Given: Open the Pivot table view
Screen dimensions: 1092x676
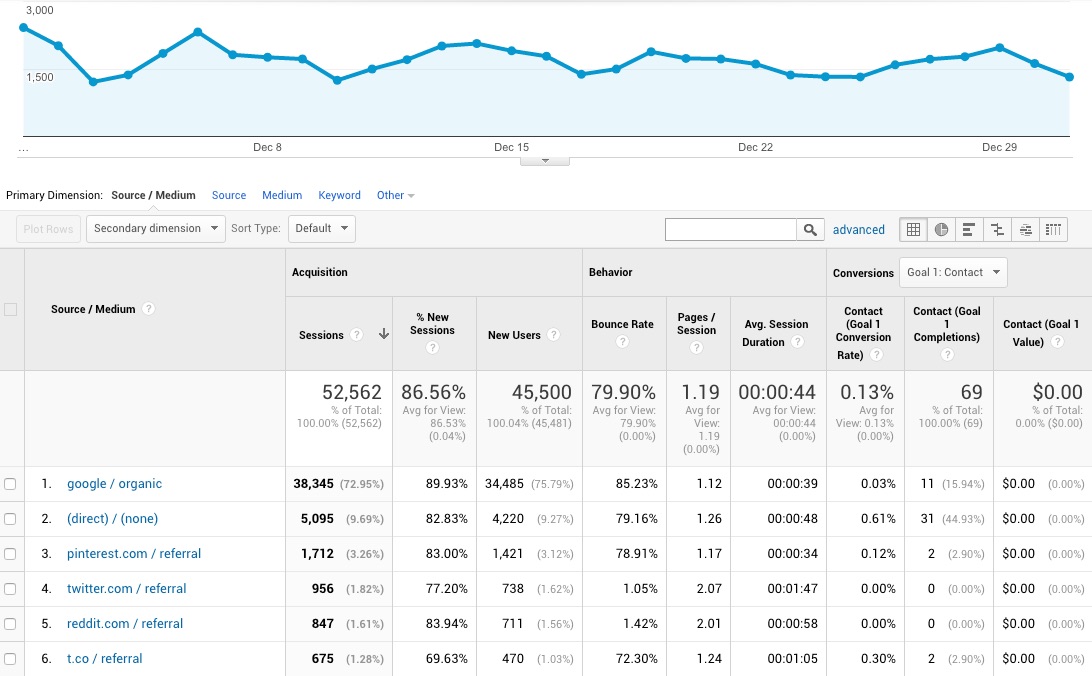Looking at the screenshot, I should (x=1053, y=229).
